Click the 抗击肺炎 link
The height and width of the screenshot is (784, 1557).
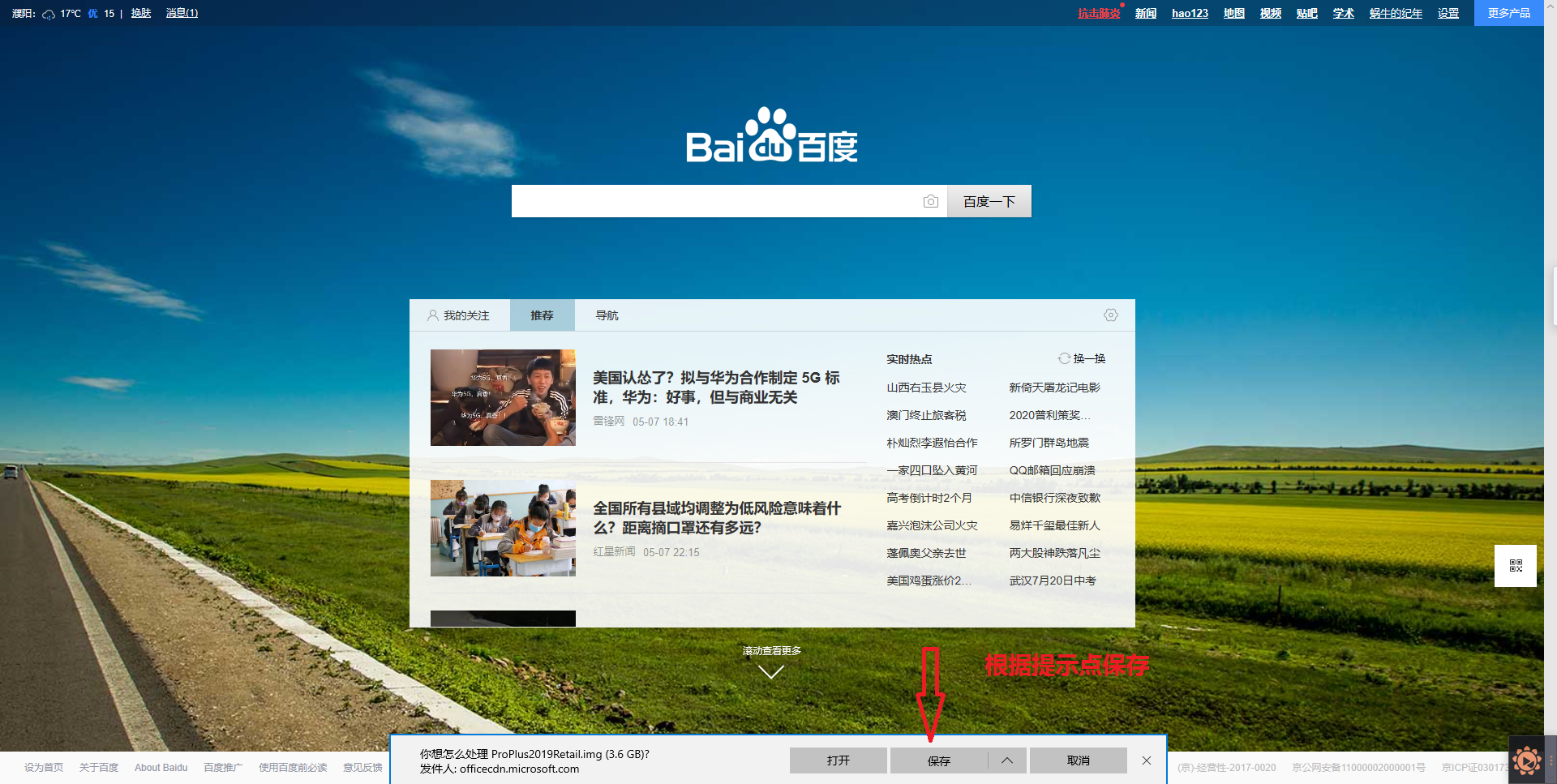pyautogui.click(x=1099, y=13)
